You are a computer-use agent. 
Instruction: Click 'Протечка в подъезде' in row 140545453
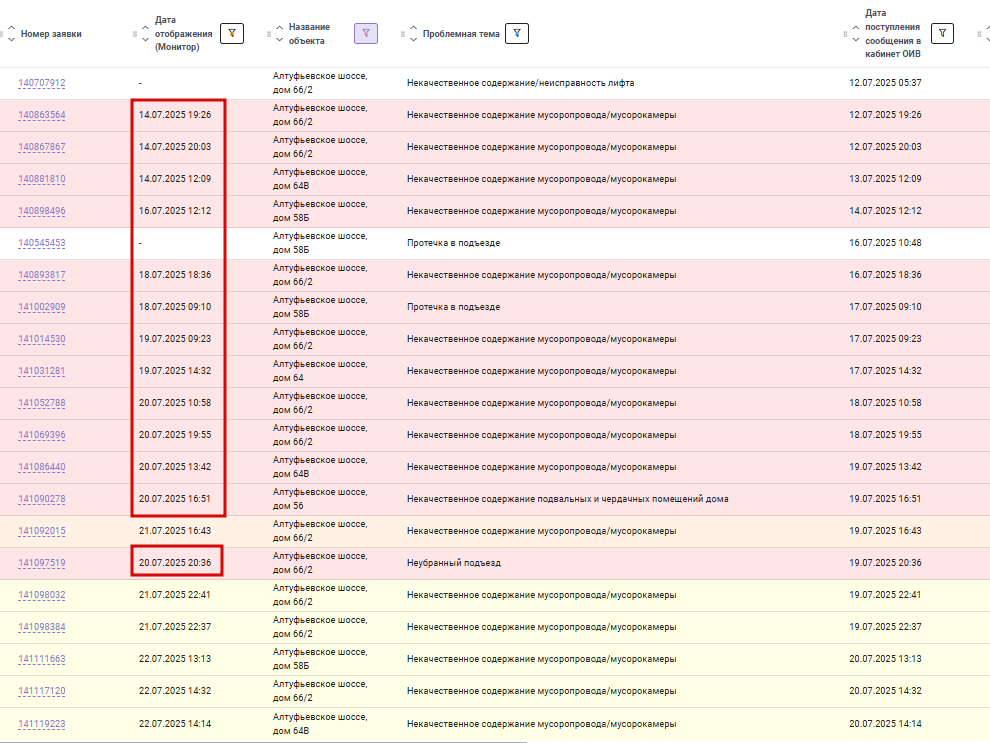pos(453,243)
